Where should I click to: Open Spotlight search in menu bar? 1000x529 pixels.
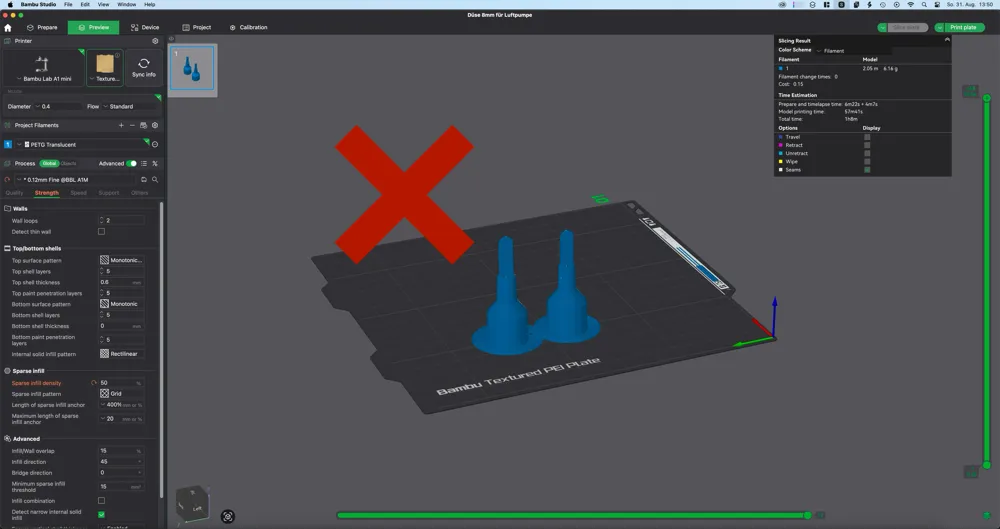(923, 4)
